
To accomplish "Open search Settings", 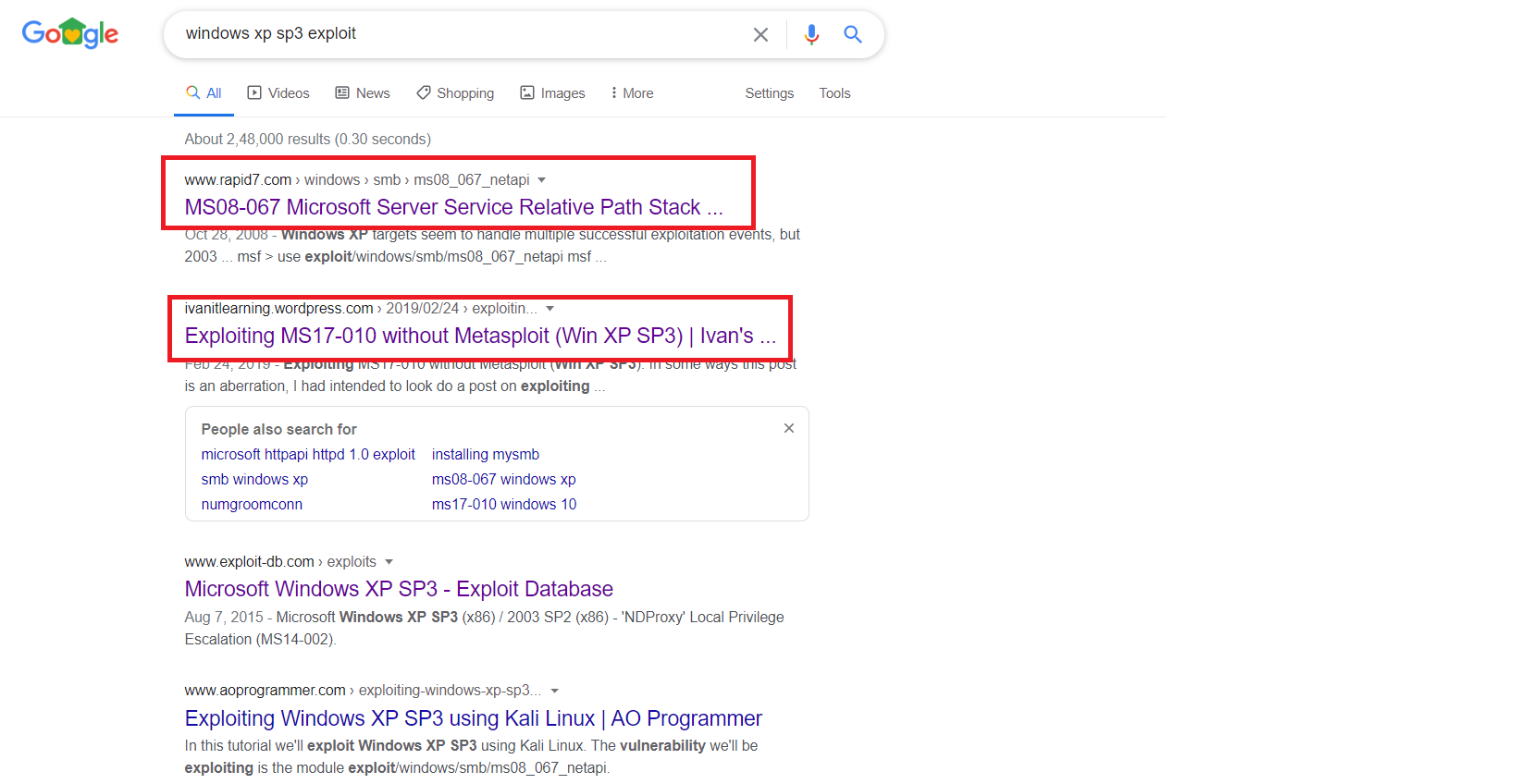I will tap(770, 93).
